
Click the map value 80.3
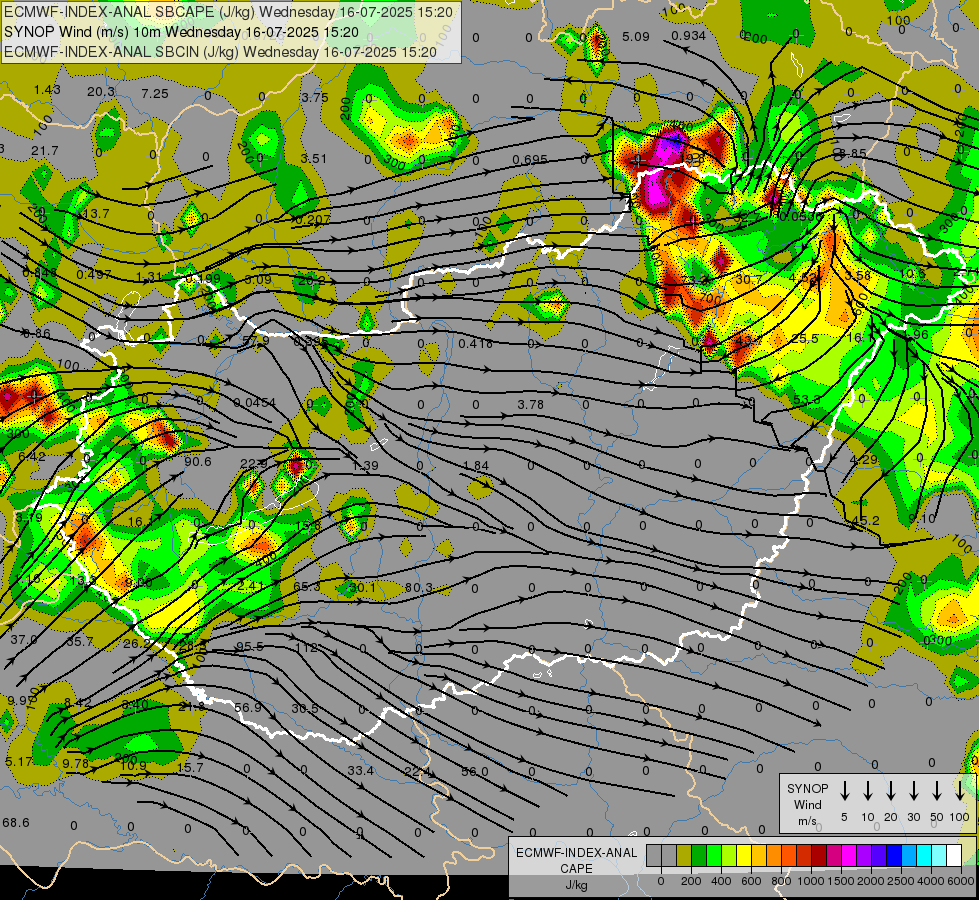(x=418, y=588)
